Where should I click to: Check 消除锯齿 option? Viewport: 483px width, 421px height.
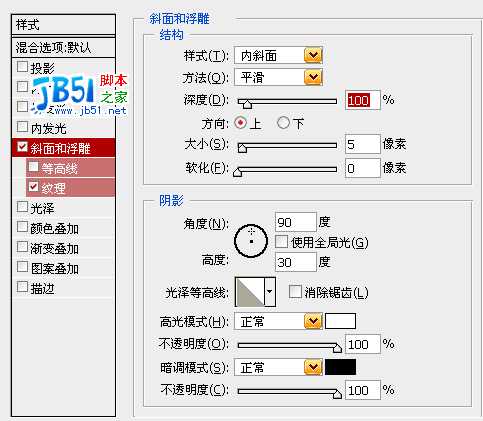295,292
